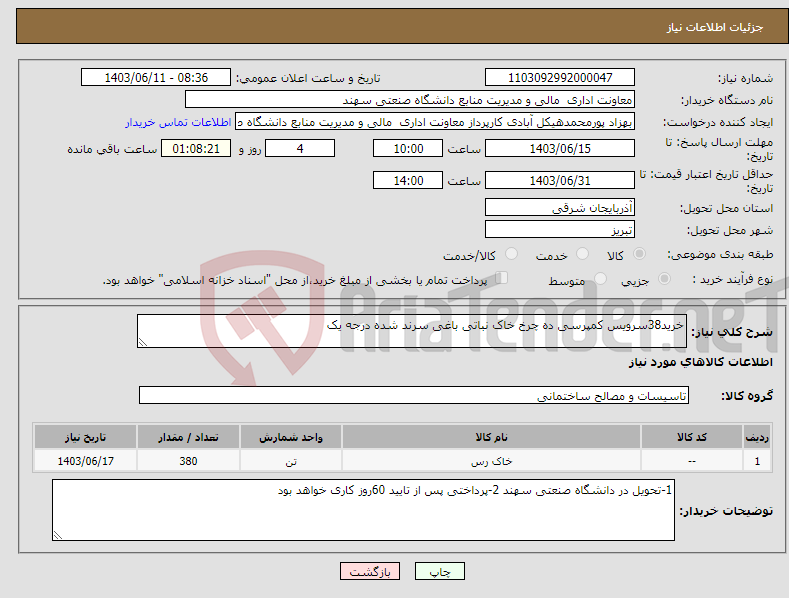Image resolution: width=789 pixels, height=598 pixels.
Task: Select the کالا/خدمت radio button
Action: pos(511,254)
